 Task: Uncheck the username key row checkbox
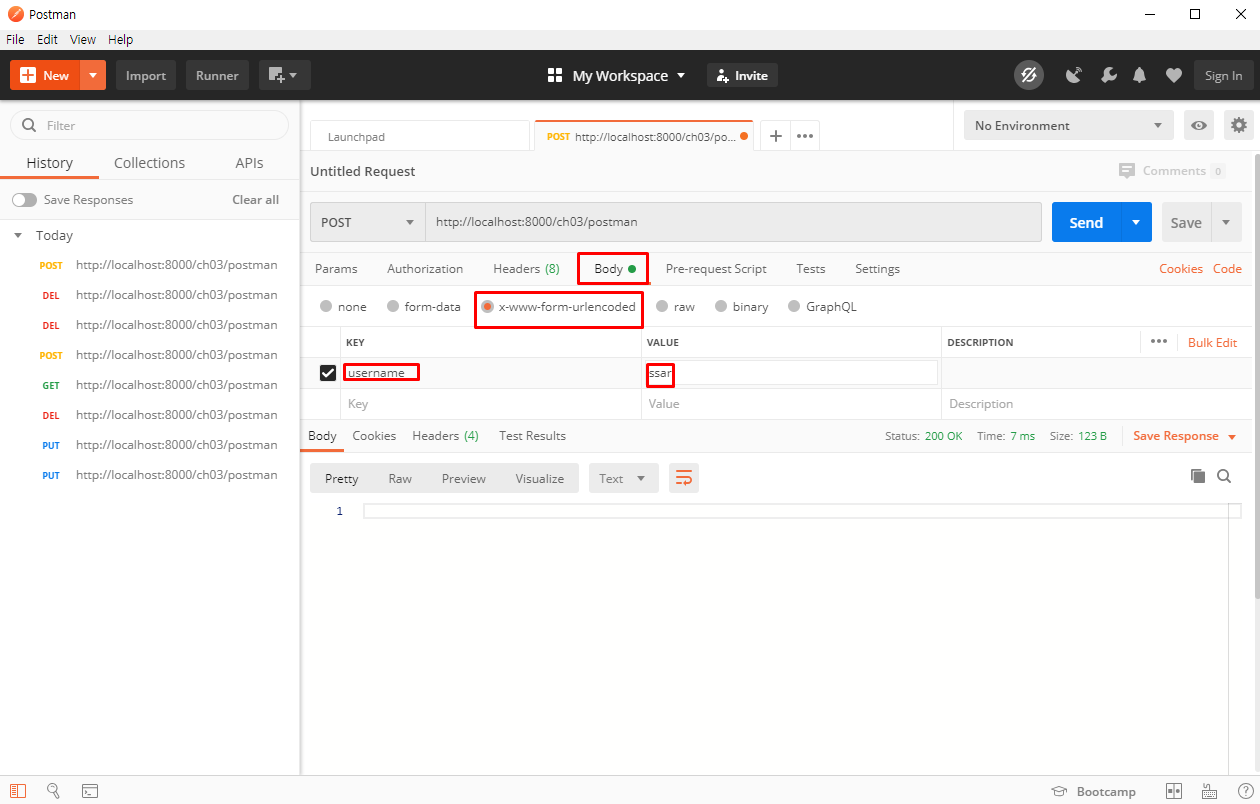[327, 373]
